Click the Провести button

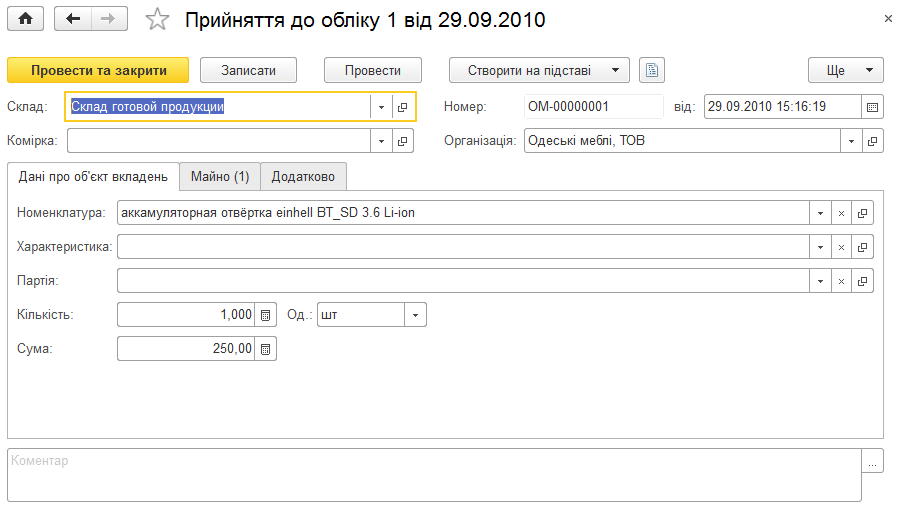pyautogui.click(x=372, y=70)
